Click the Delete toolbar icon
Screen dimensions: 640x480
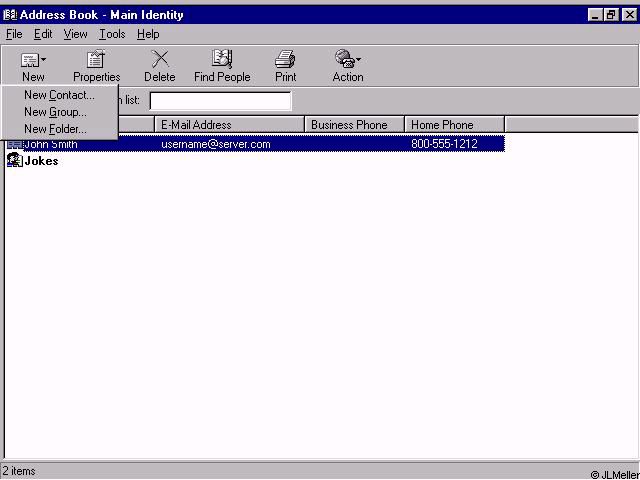coord(159,61)
